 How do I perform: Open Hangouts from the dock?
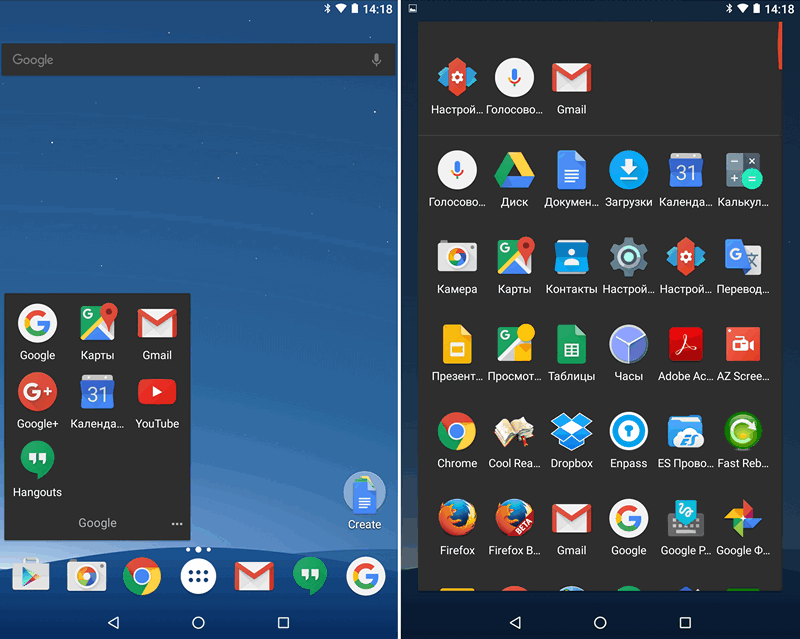310,576
